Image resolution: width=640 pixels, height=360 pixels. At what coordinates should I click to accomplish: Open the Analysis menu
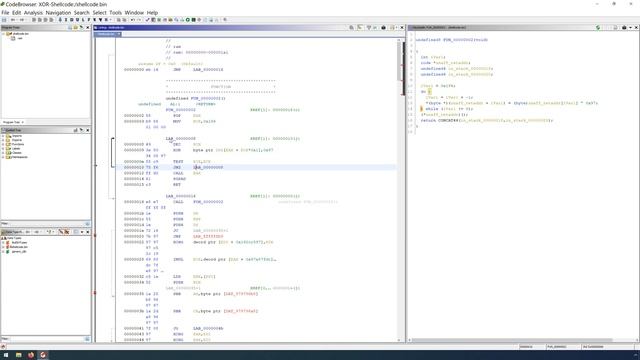[x=33, y=13]
